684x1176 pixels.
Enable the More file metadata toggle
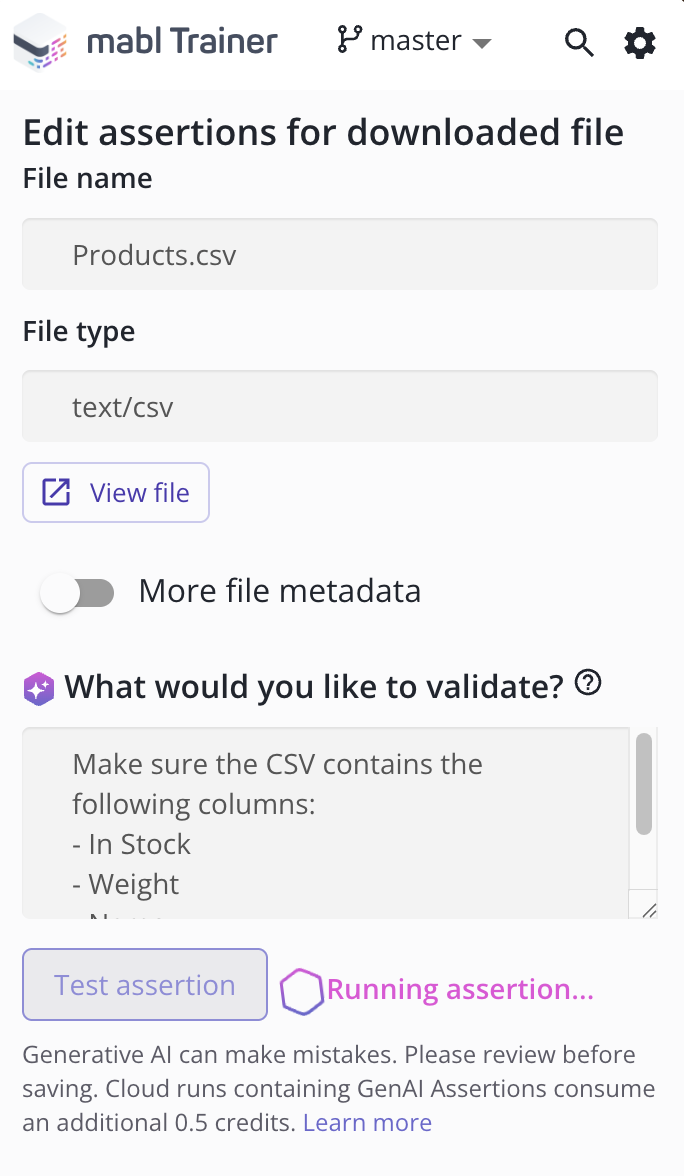[78, 592]
